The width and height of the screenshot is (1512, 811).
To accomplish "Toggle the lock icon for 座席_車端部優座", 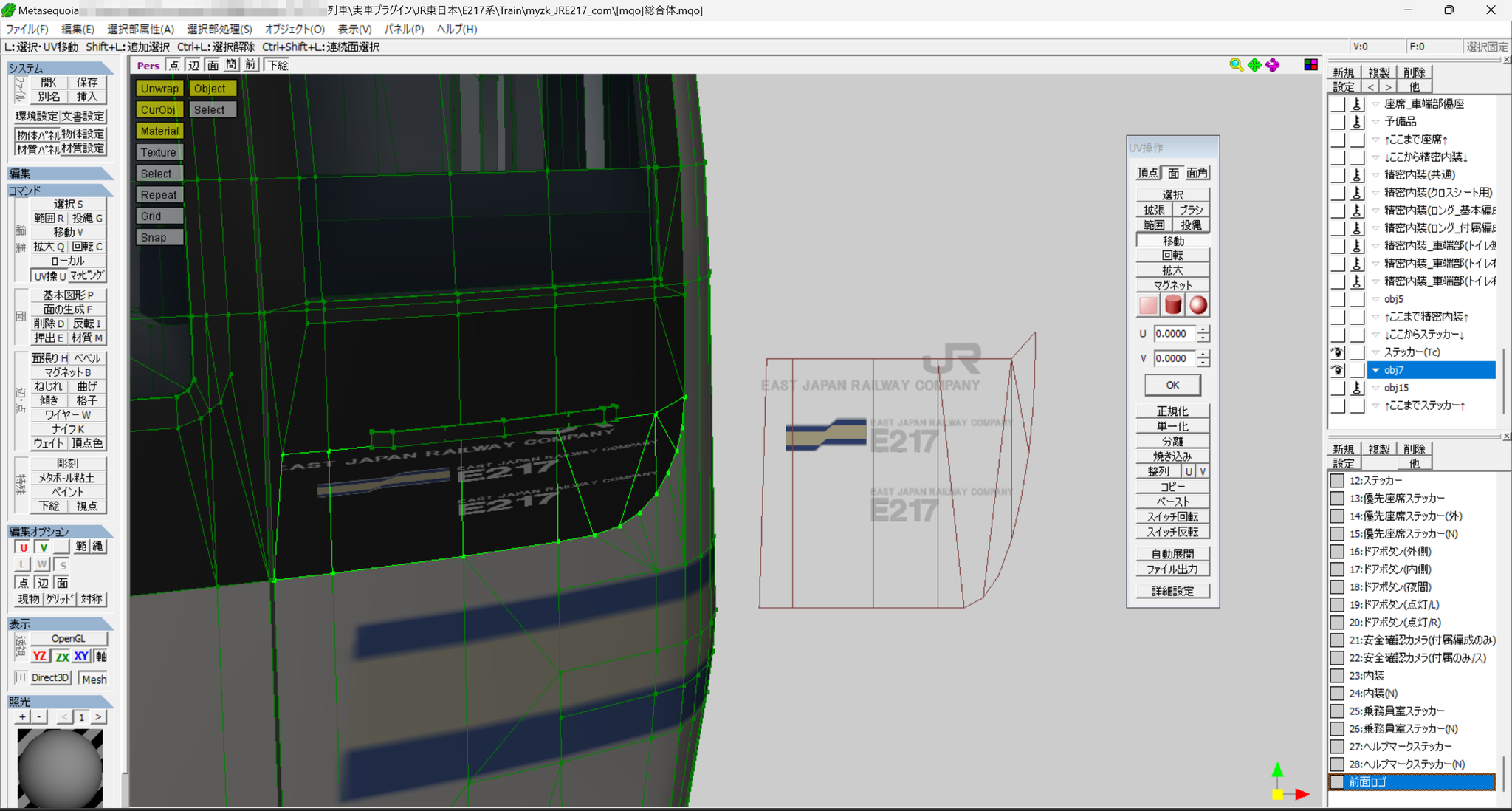I will point(1357,104).
